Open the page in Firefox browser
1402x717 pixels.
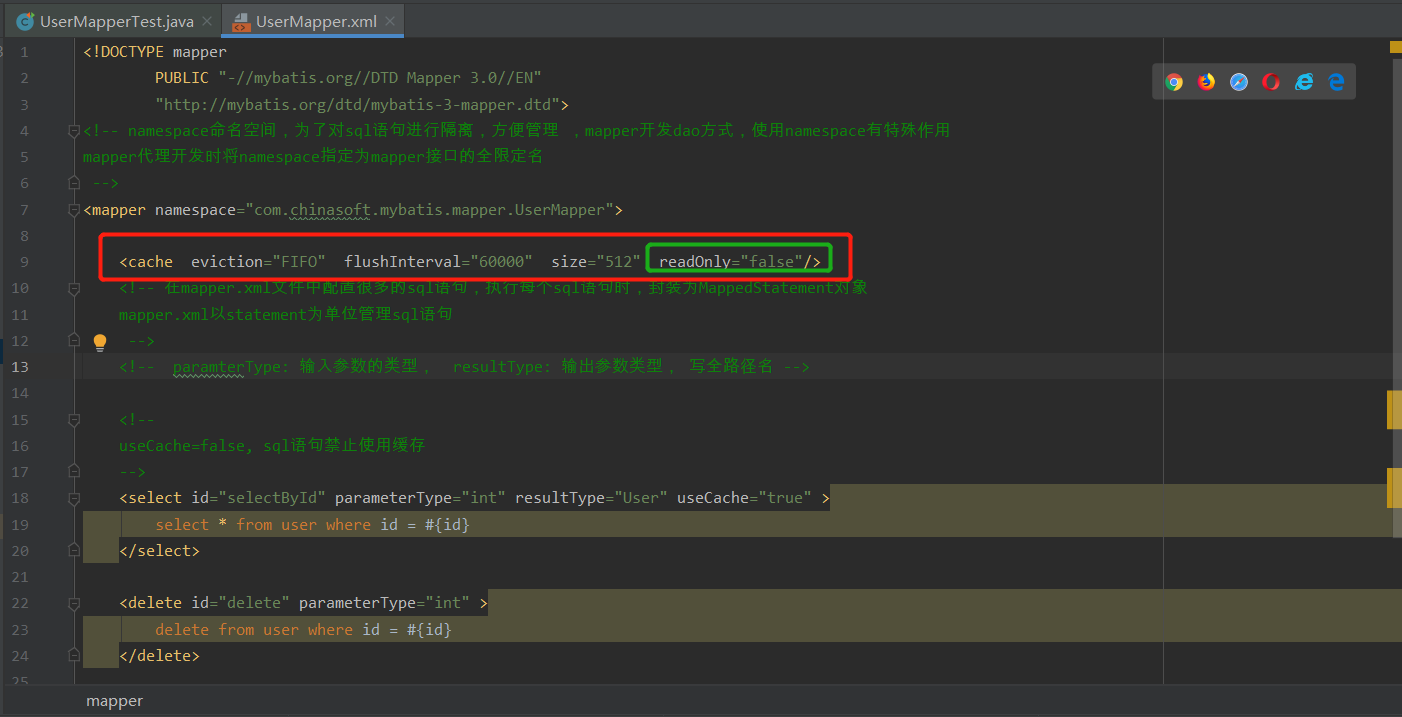(1206, 82)
